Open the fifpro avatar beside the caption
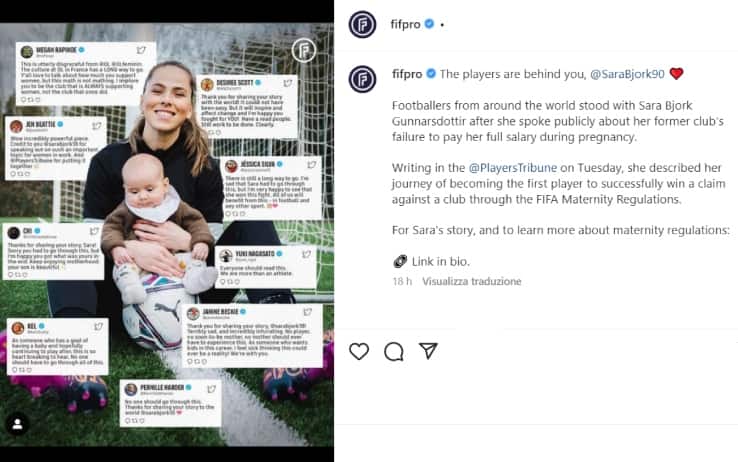Image resolution: width=738 pixels, height=462 pixels. pyautogui.click(x=362, y=79)
